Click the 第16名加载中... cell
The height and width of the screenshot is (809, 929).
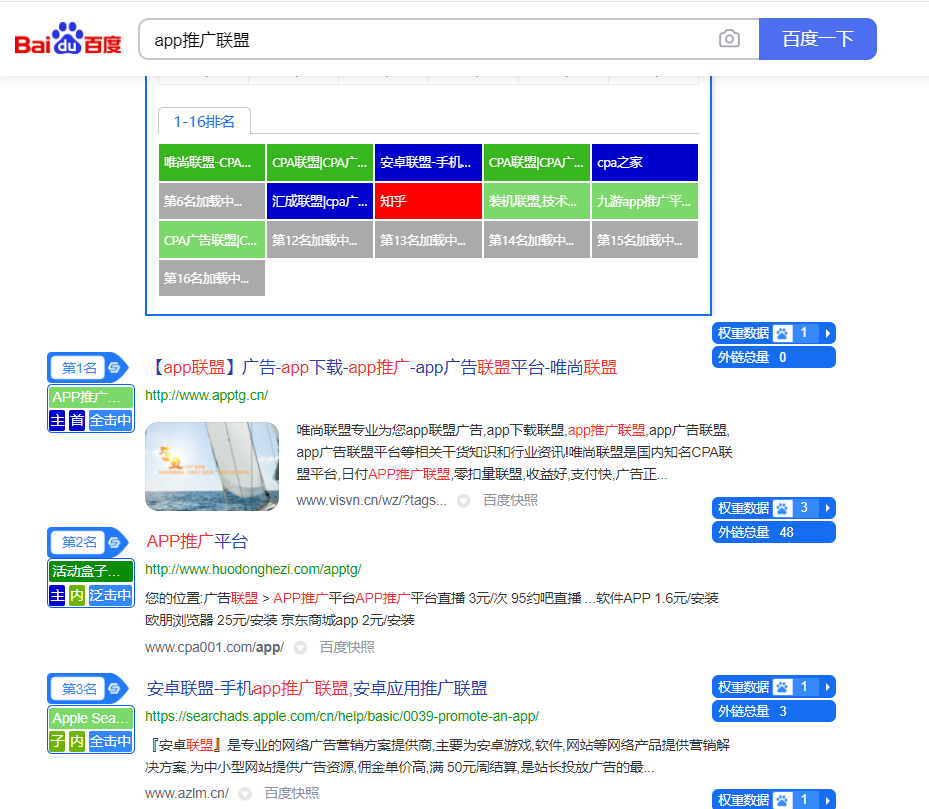212,277
